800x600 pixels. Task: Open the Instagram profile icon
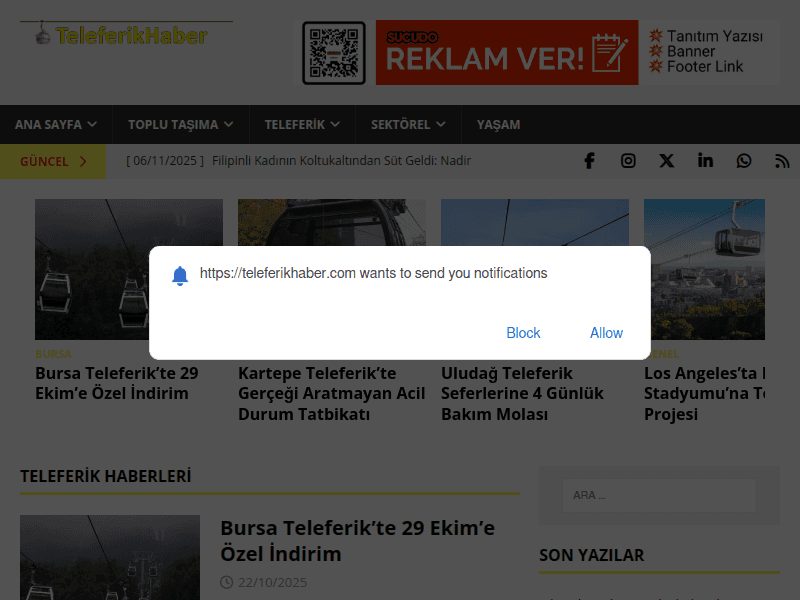(x=628, y=160)
